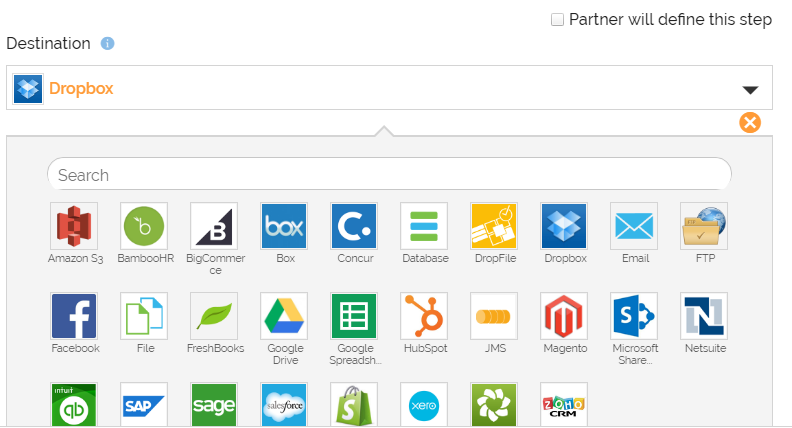Select the Database connector
Screen dimensions: 792x428
coord(424,226)
